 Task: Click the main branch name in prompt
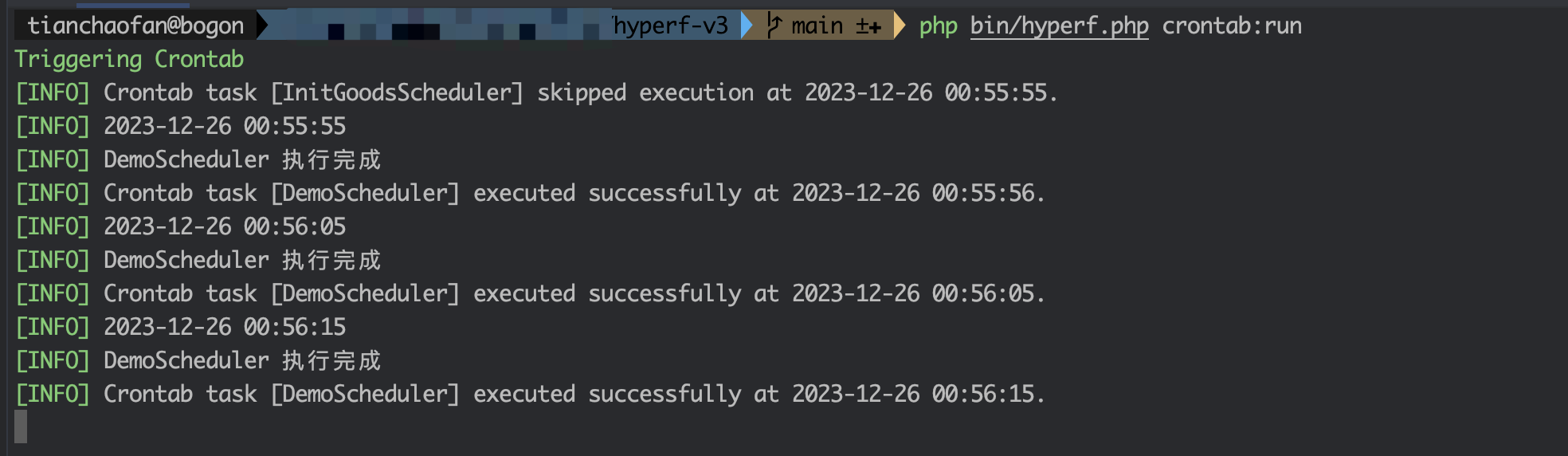(817, 26)
